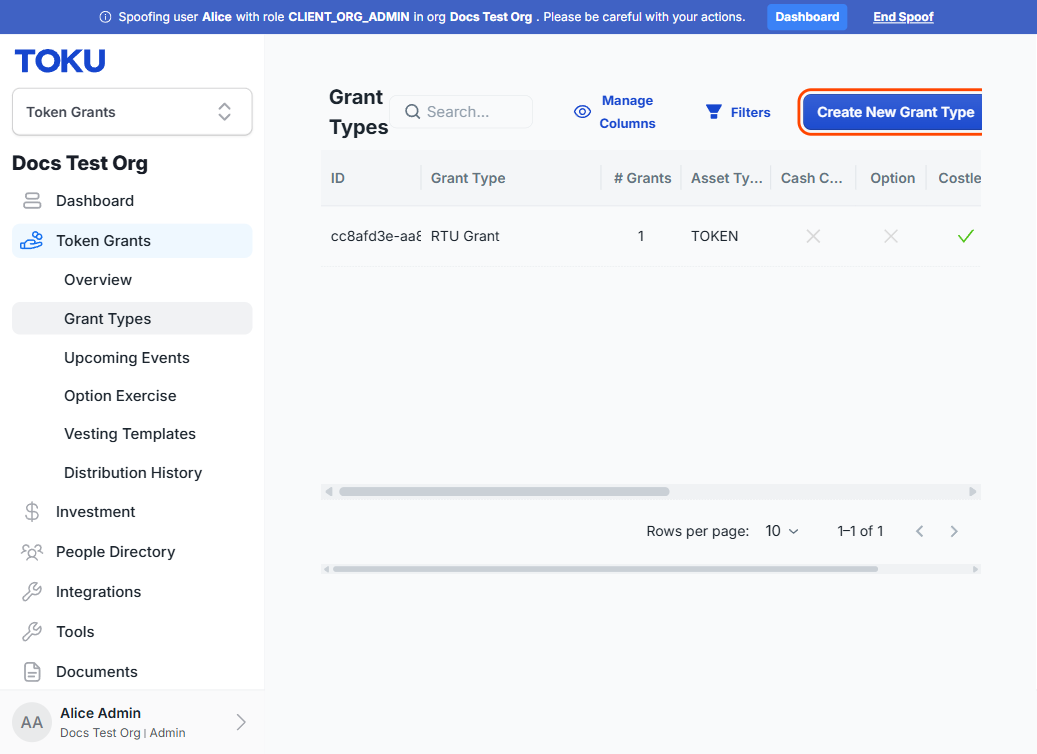Open Distribution History page
The width and height of the screenshot is (1037, 754).
[133, 473]
